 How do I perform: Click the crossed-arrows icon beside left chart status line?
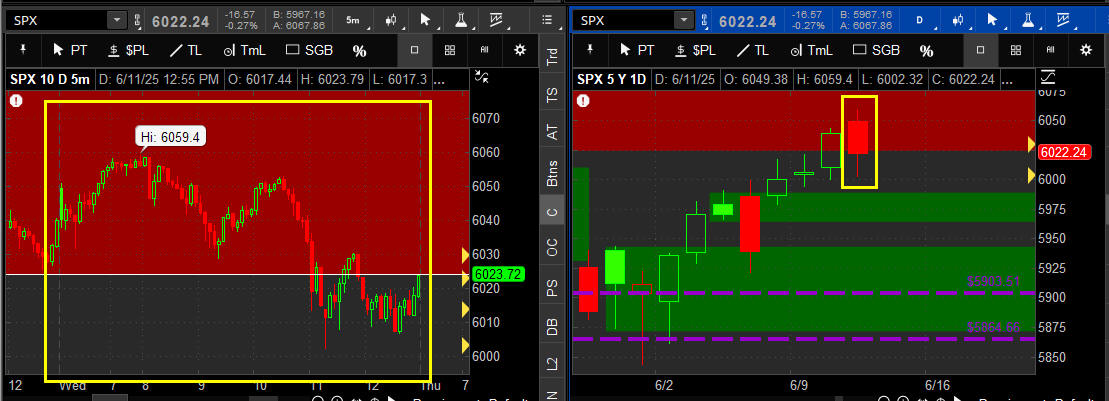(482, 77)
